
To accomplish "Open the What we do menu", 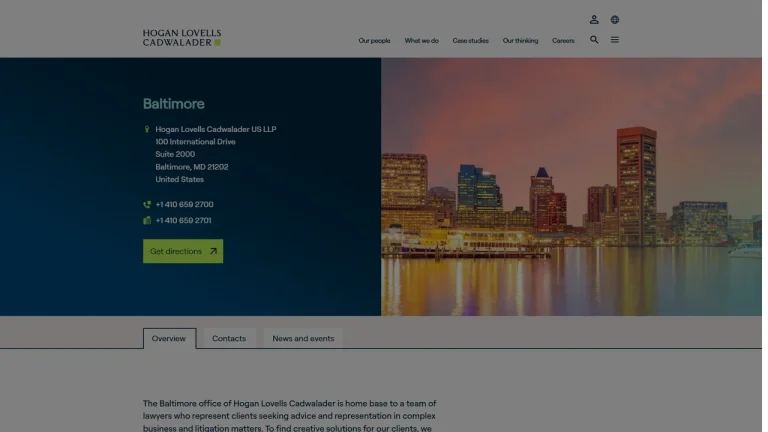I will [421, 41].
